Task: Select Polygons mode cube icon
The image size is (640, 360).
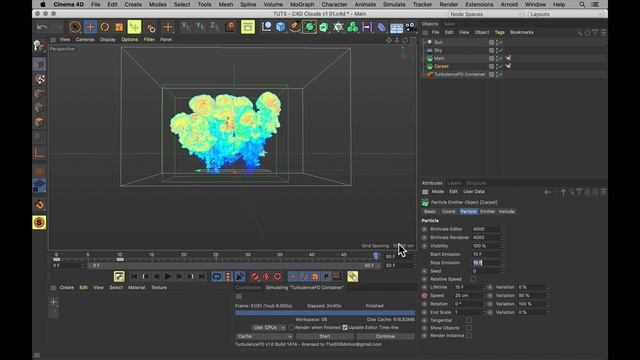Action: [40, 122]
